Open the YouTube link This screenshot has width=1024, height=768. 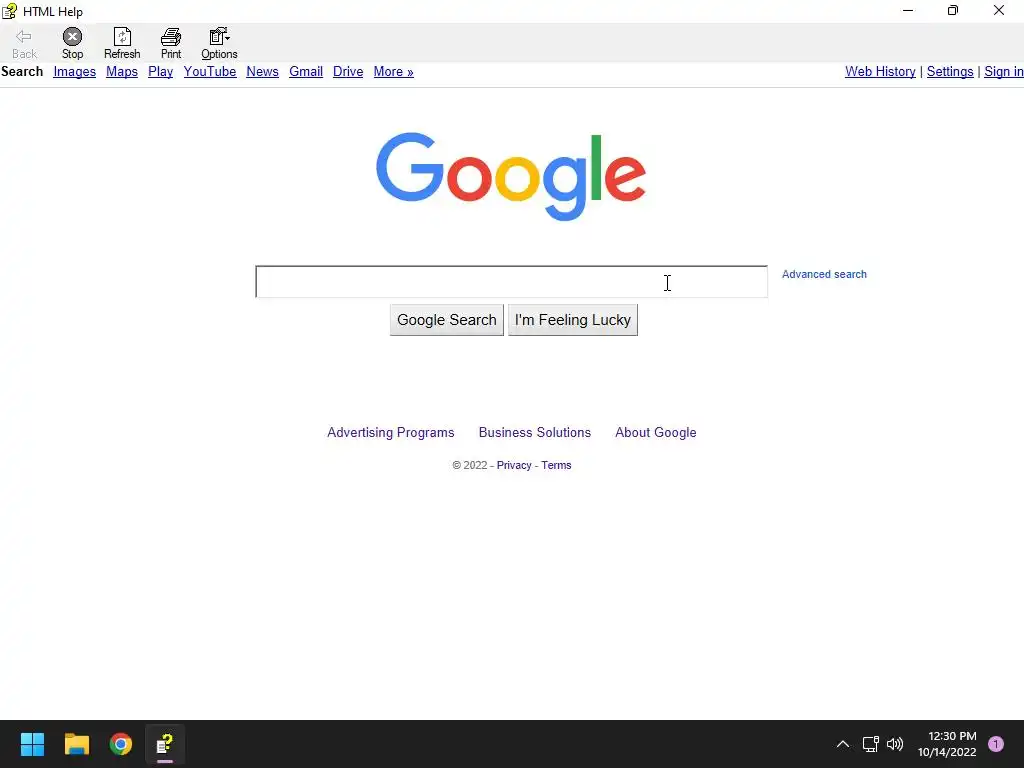210,72
